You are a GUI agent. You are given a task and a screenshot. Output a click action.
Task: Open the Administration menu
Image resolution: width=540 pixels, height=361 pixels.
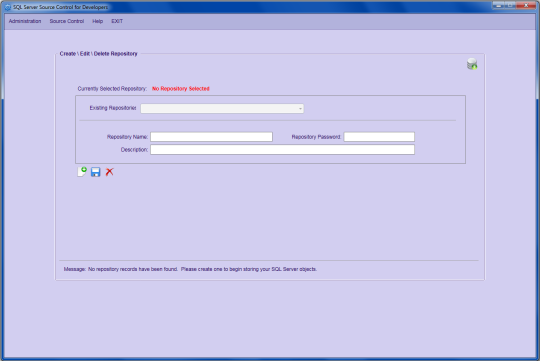tap(25, 21)
